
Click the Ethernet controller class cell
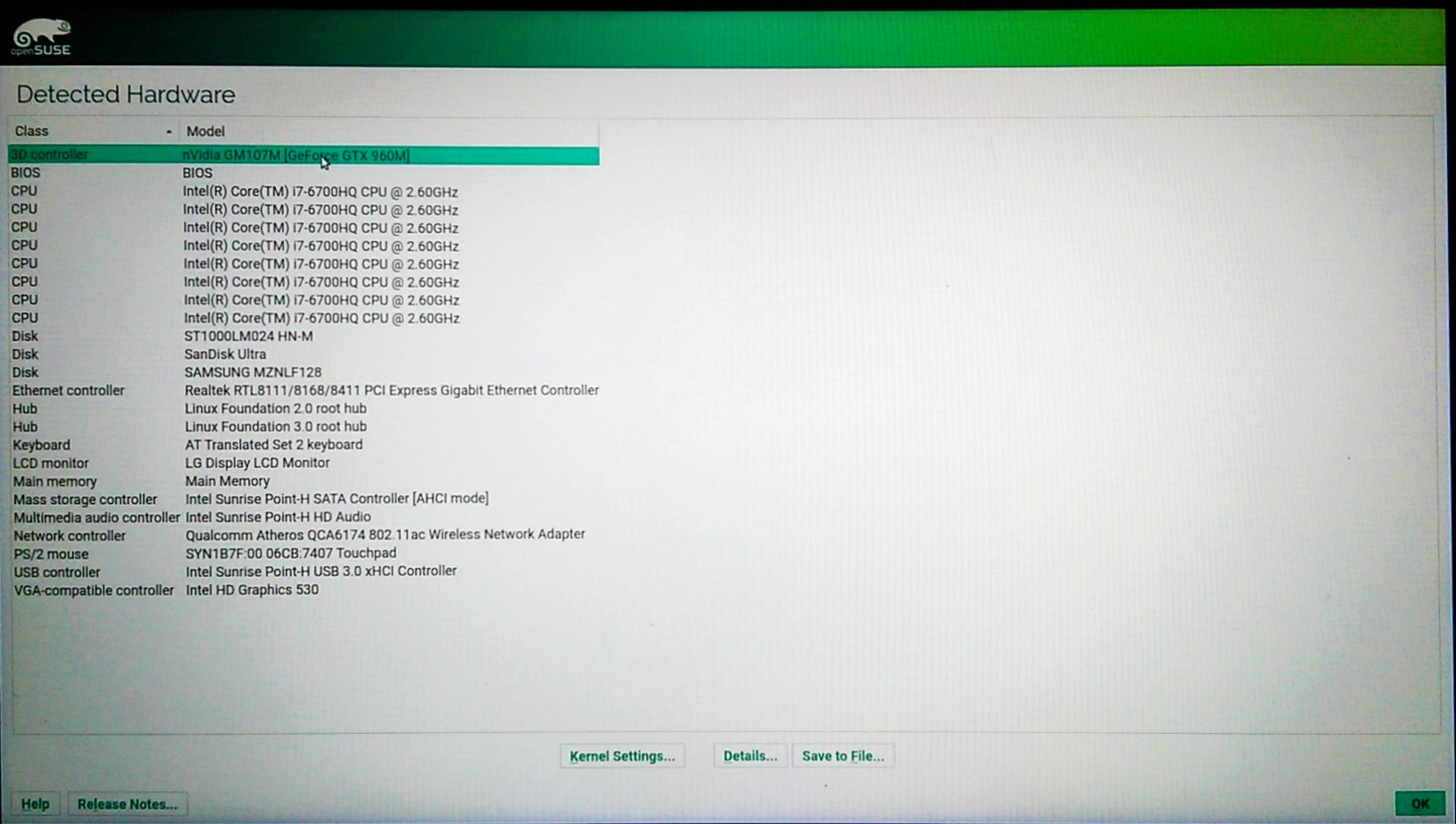tap(69, 390)
